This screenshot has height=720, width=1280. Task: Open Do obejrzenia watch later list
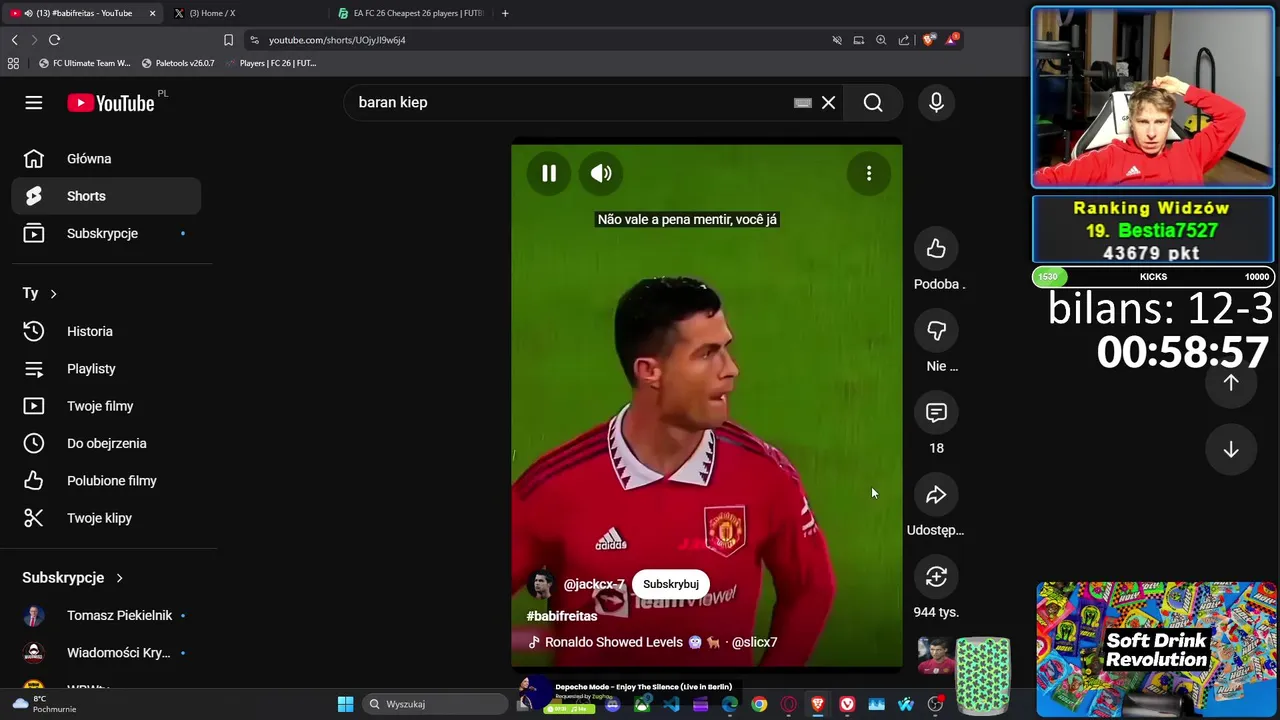click(106, 443)
